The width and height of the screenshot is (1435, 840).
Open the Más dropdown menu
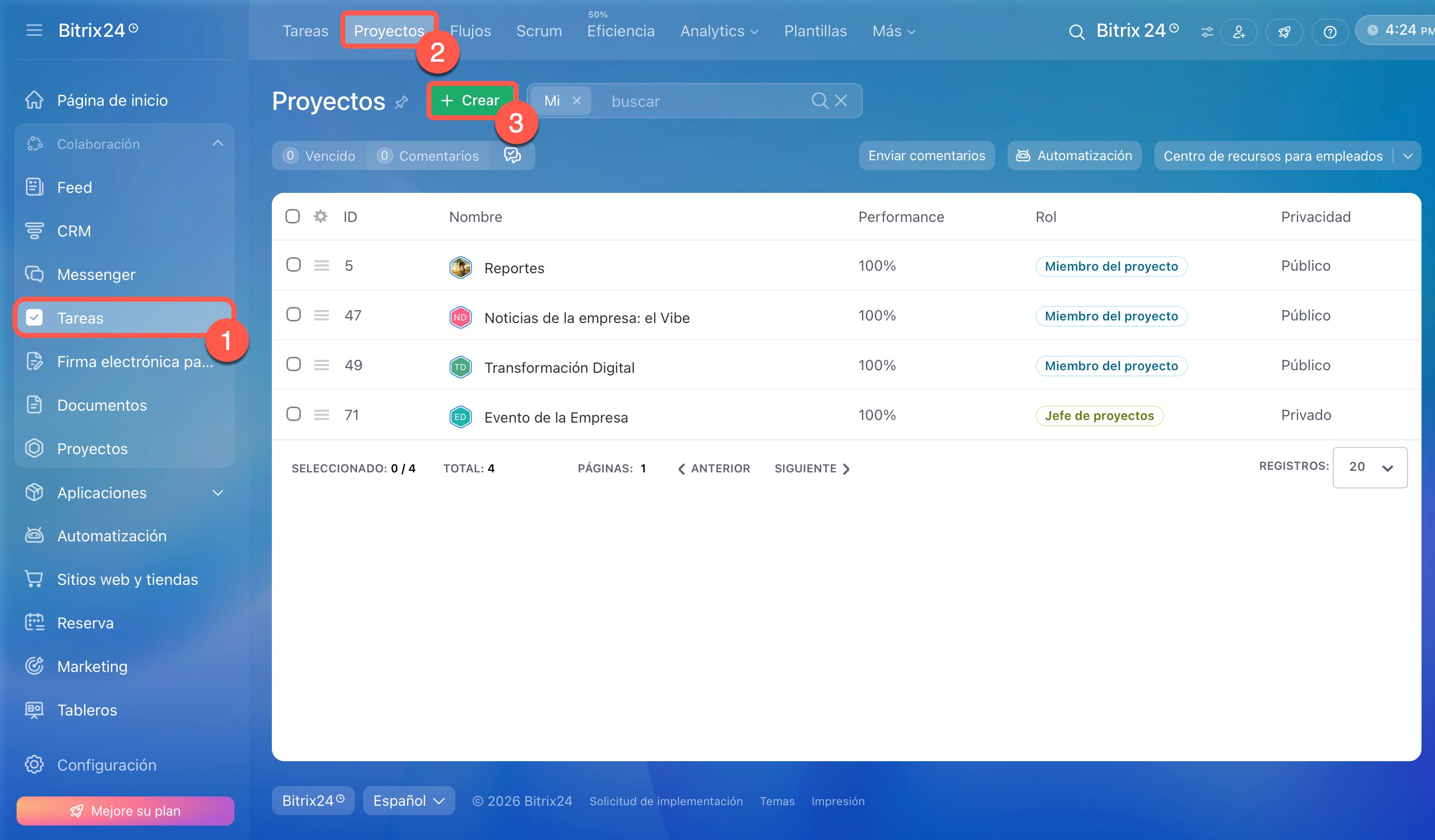click(x=894, y=31)
